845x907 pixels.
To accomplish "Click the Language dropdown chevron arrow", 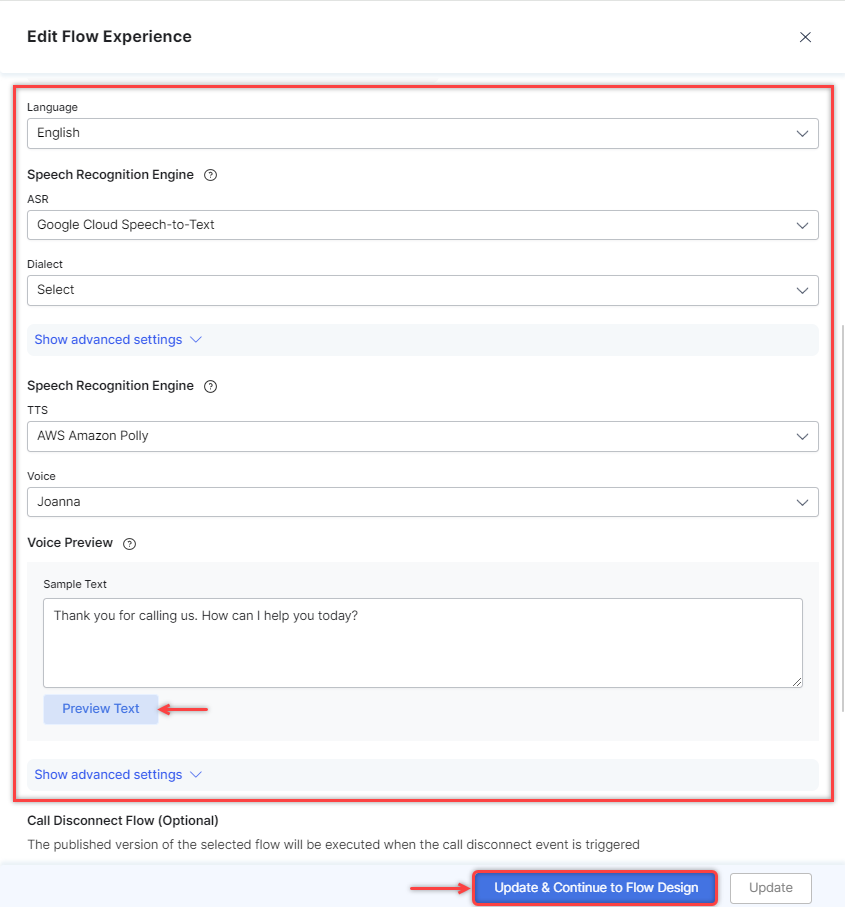I will (802, 134).
